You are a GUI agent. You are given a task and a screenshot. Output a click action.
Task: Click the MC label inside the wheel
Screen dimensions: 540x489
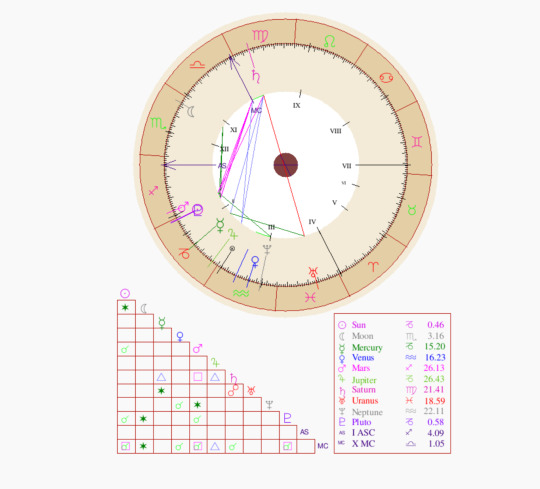[x=256, y=111]
